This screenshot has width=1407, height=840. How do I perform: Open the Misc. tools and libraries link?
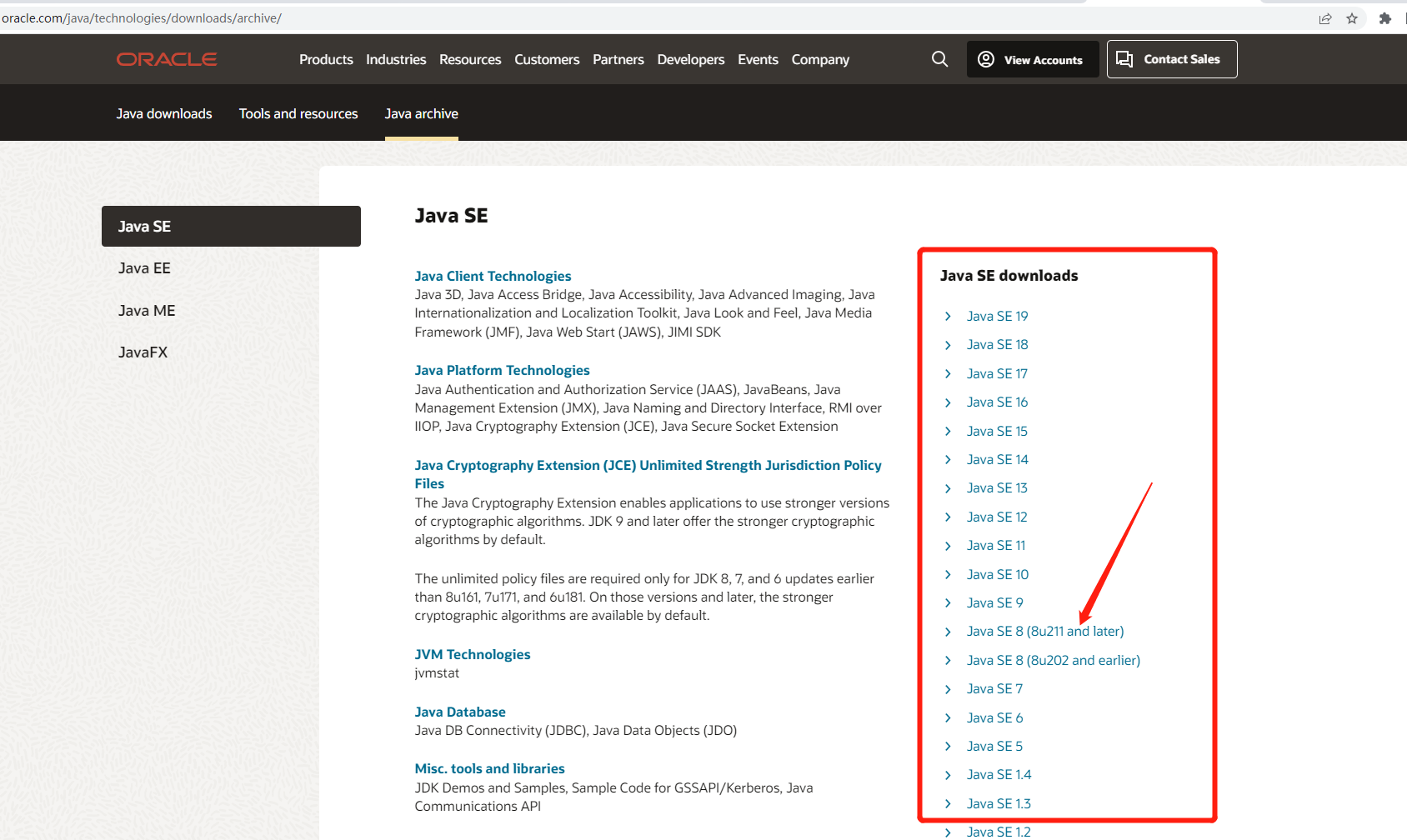(489, 768)
